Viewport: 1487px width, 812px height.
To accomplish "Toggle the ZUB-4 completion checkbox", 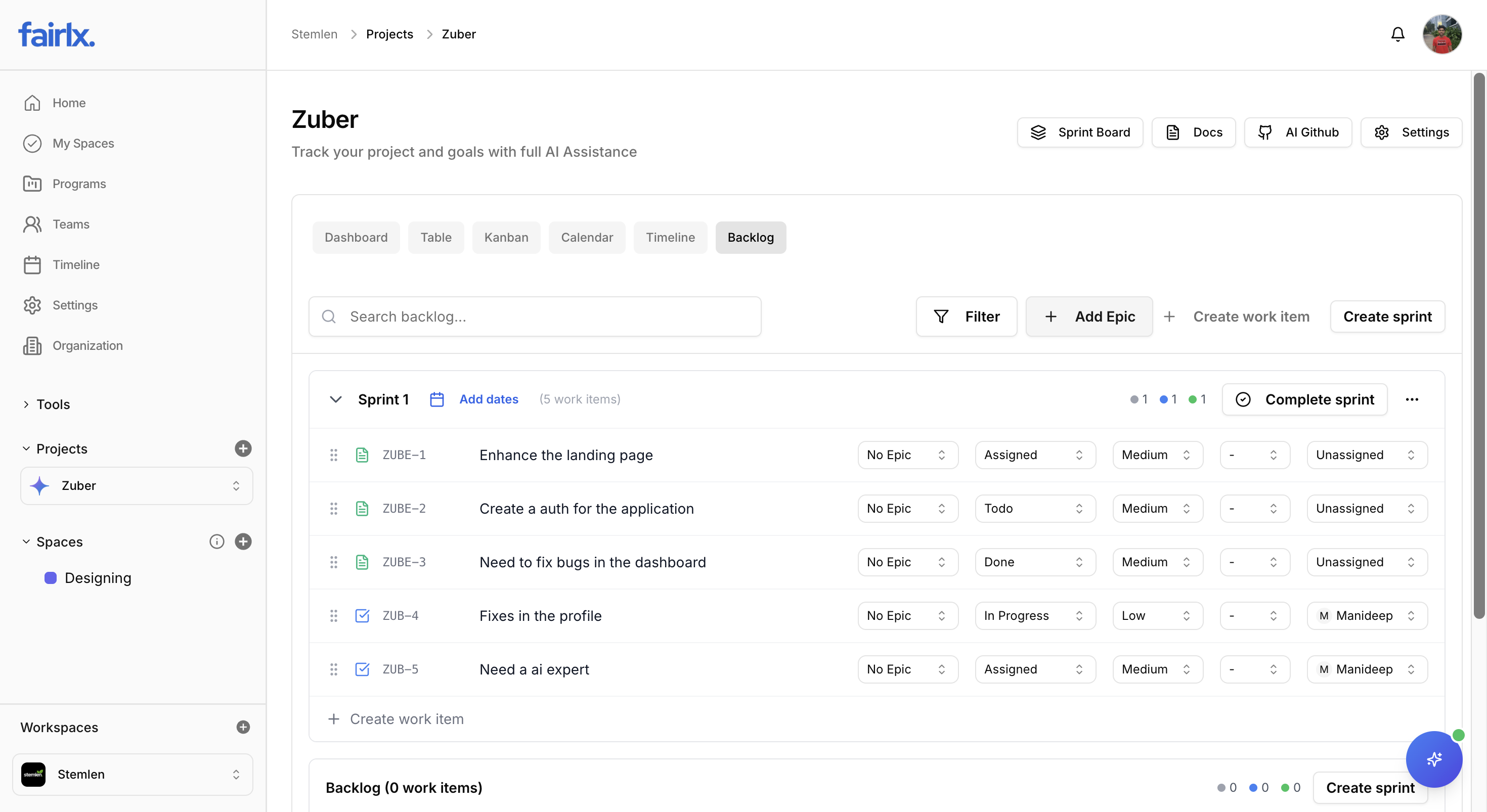I will click(x=363, y=616).
